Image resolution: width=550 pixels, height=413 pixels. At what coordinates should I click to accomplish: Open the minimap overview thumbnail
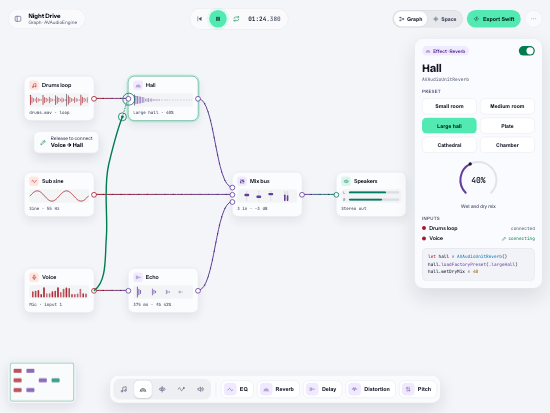(42, 382)
